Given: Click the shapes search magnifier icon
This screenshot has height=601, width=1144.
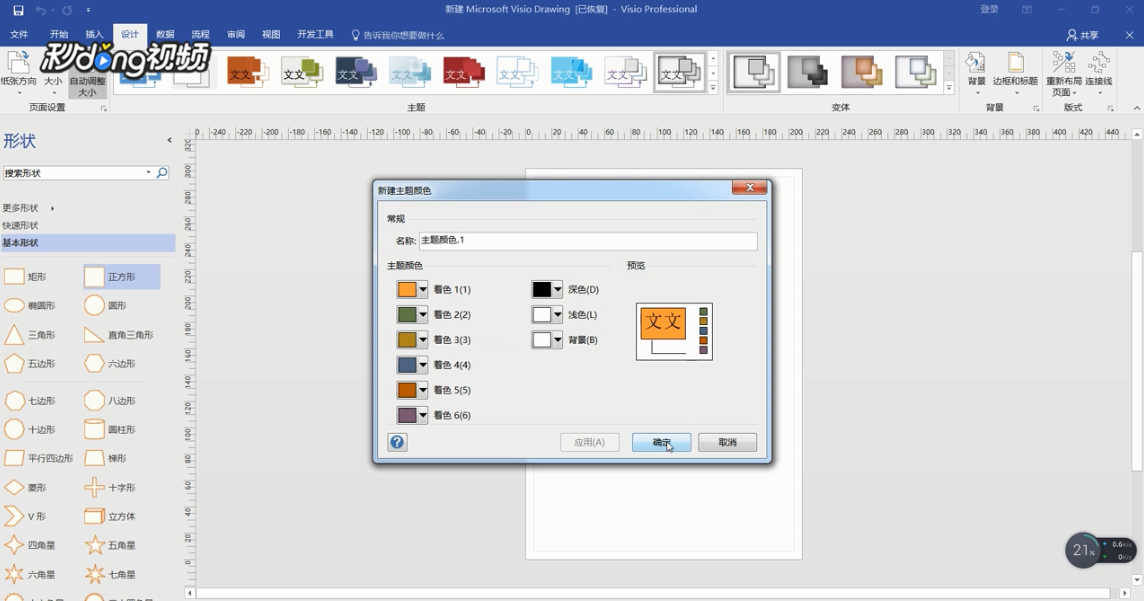Looking at the screenshot, I should [x=162, y=173].
